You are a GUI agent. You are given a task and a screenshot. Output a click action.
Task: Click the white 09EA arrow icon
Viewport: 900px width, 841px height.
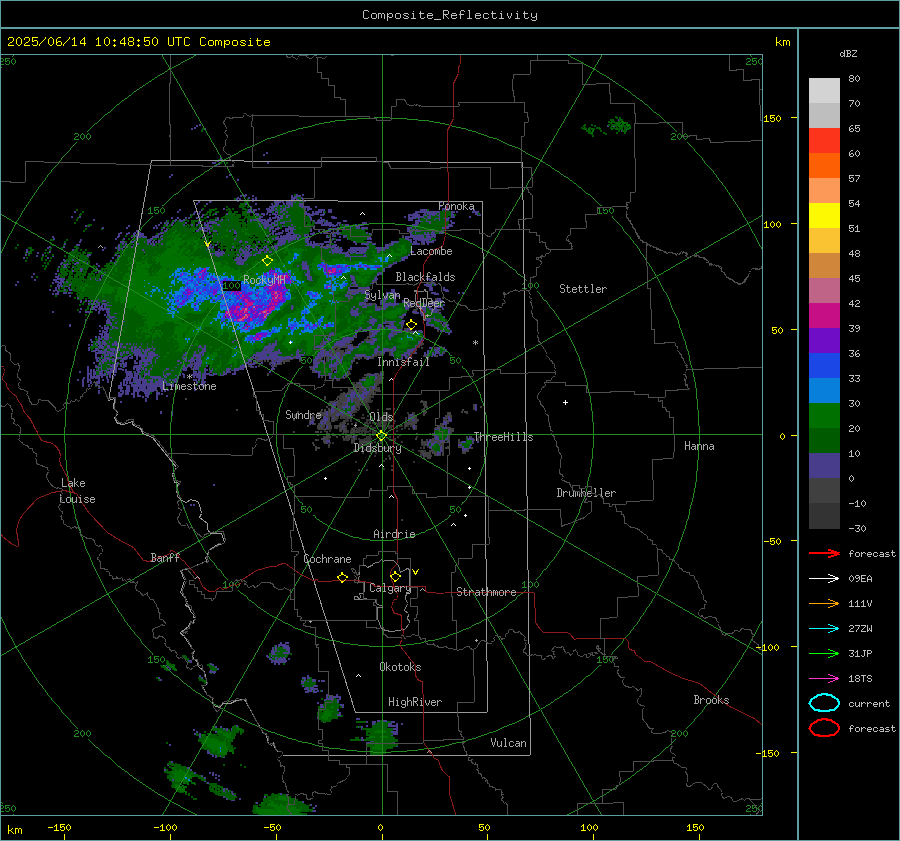(824, 578)
